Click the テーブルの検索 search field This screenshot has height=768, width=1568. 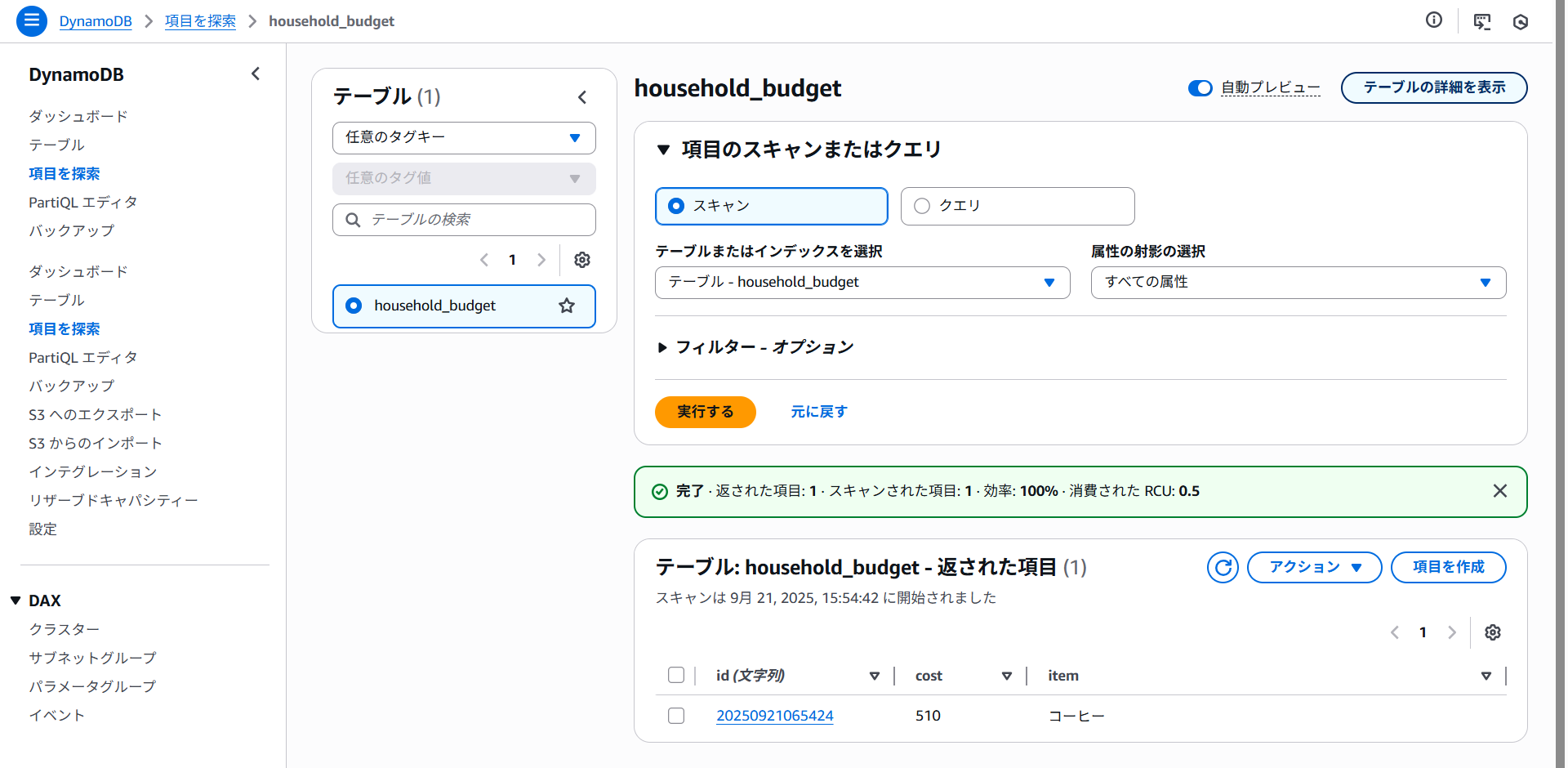[x=474, y=220]
